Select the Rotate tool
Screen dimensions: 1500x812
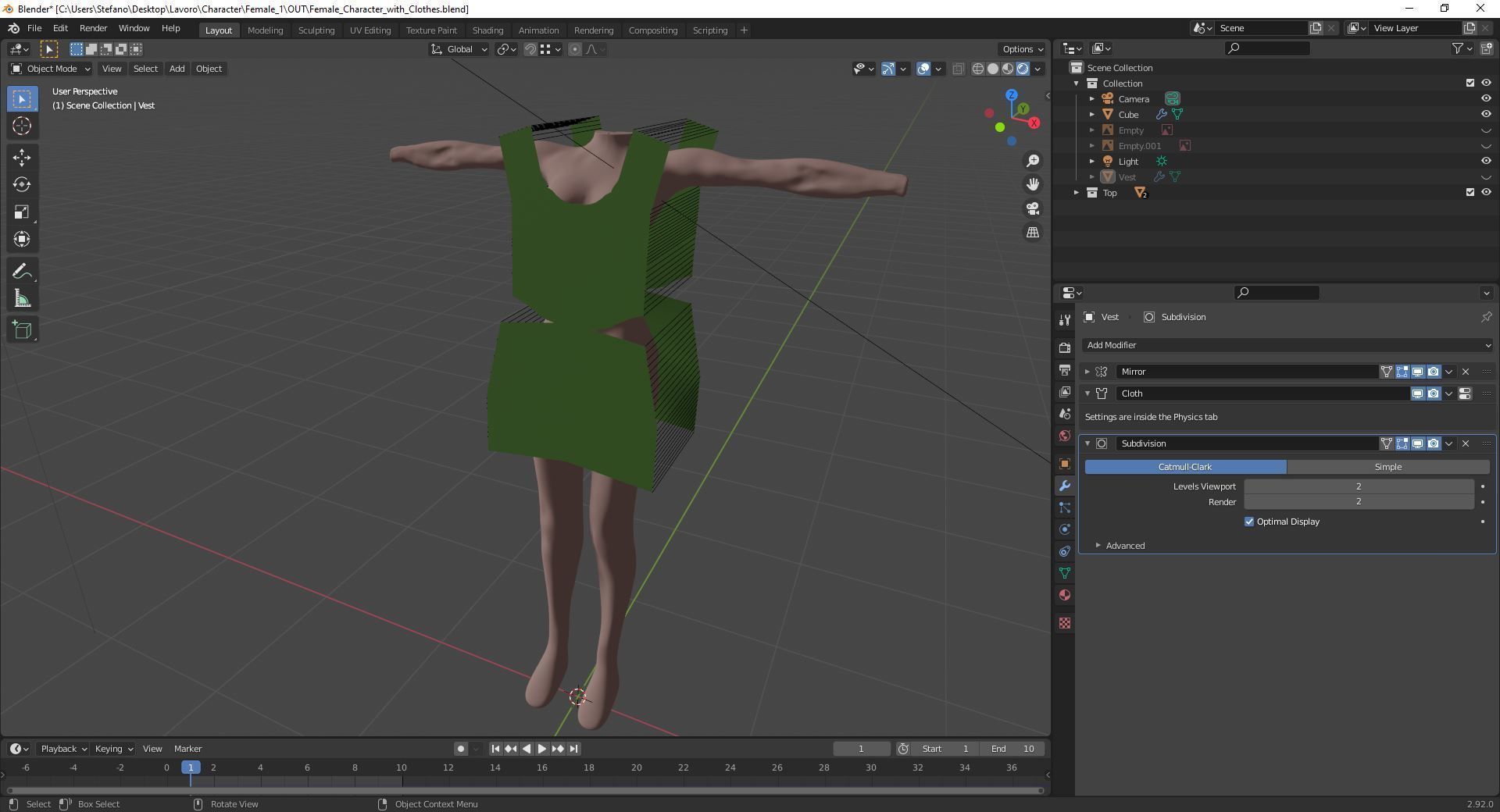click(21, 184)
